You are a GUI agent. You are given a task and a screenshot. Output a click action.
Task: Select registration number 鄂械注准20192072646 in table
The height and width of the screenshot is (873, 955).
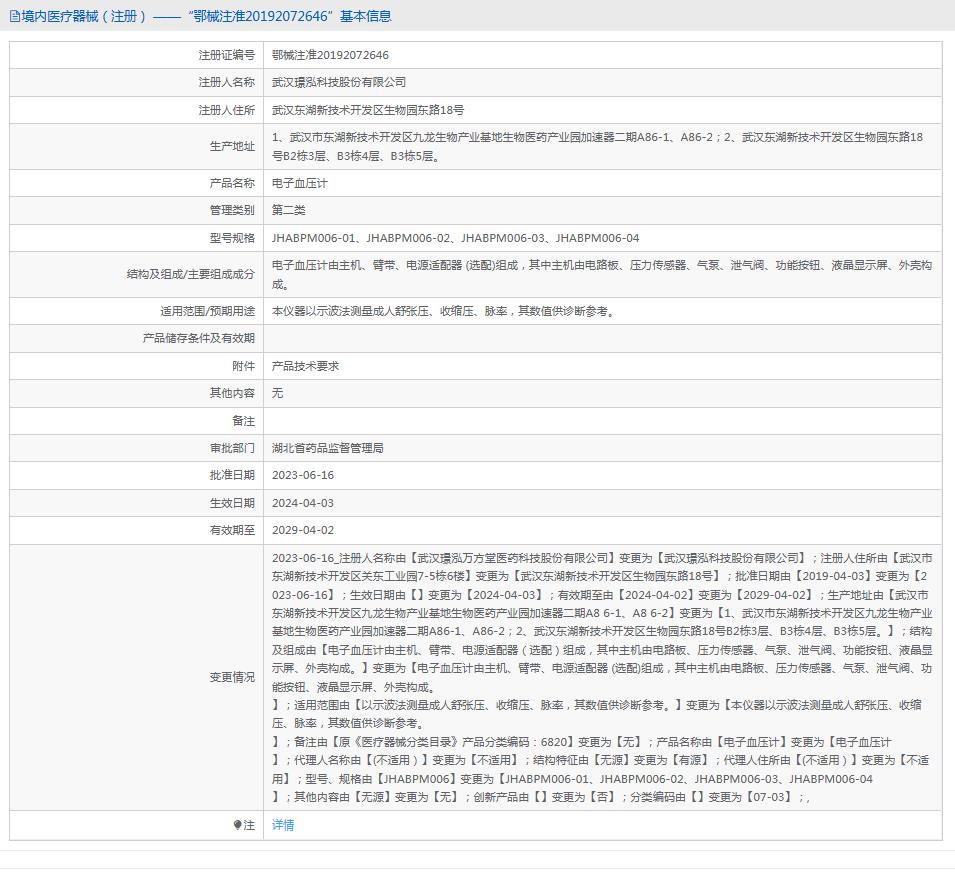tap(330, 55)
